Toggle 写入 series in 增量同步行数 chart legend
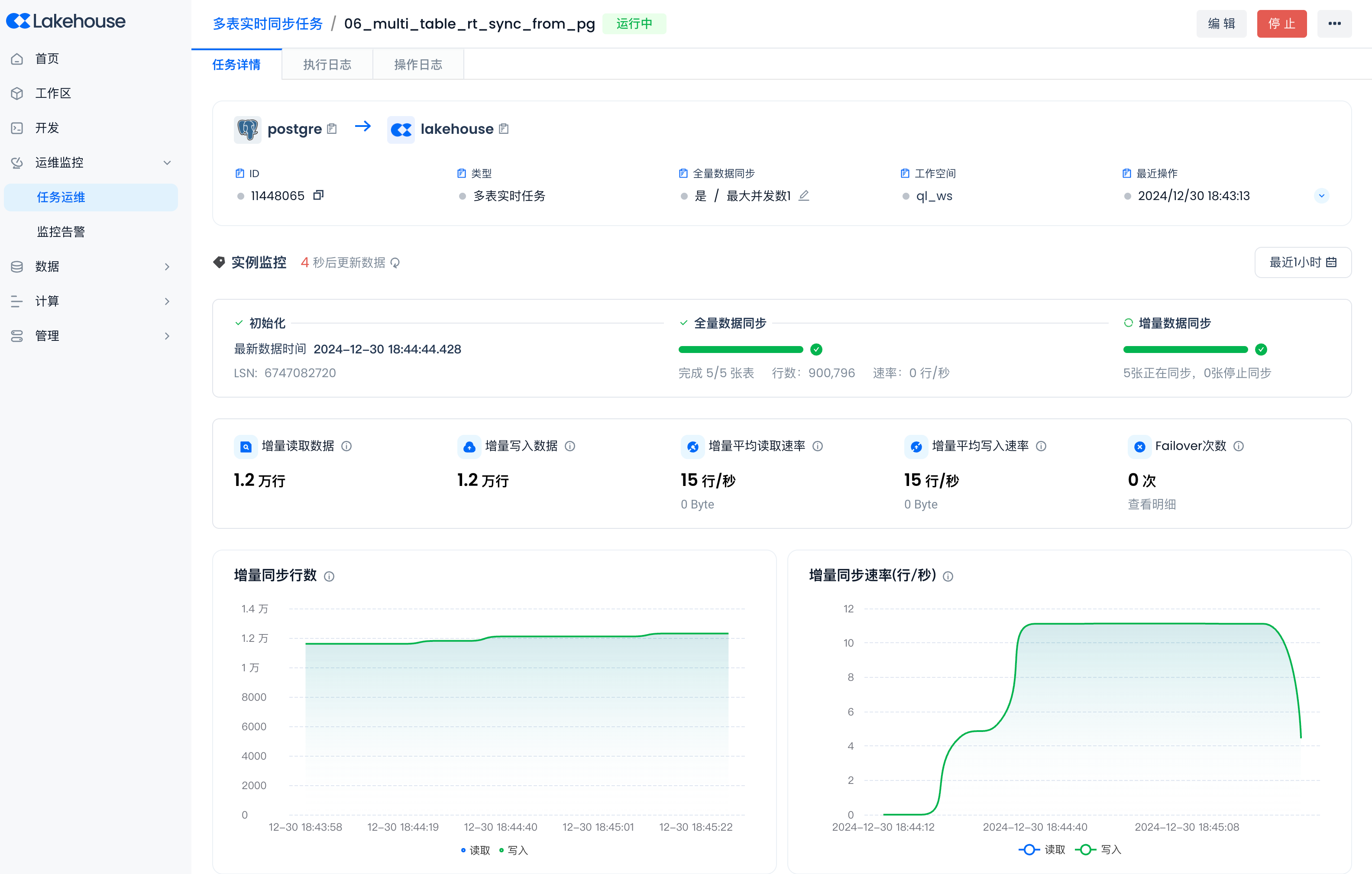The image size is (1372, 874). click(x=513, y=850)
